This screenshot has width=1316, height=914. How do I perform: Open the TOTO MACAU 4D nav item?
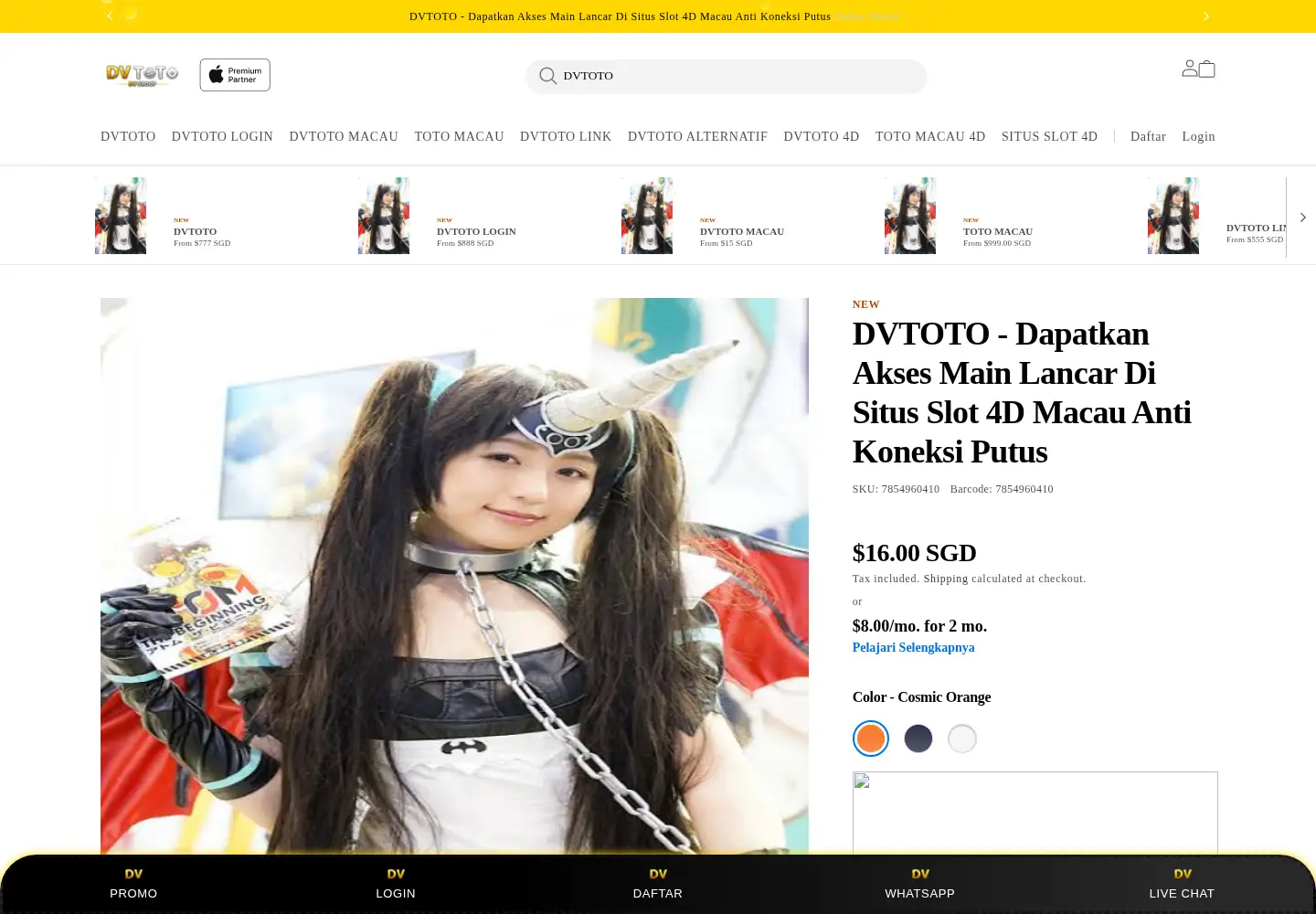930,136
